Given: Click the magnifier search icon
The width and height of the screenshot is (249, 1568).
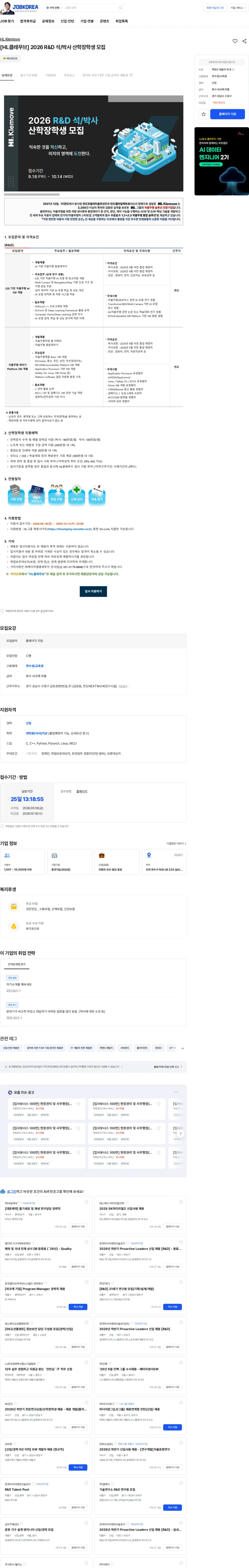Looking at the screenshot, I should tap(121, 8).
